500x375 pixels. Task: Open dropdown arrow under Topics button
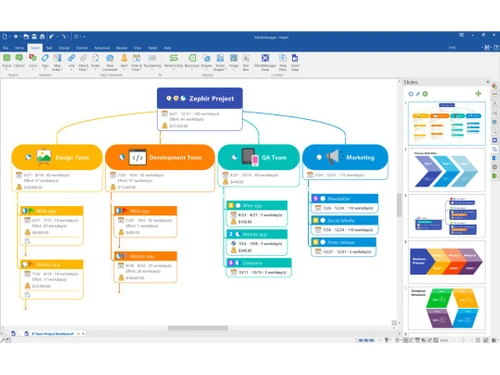7,69
